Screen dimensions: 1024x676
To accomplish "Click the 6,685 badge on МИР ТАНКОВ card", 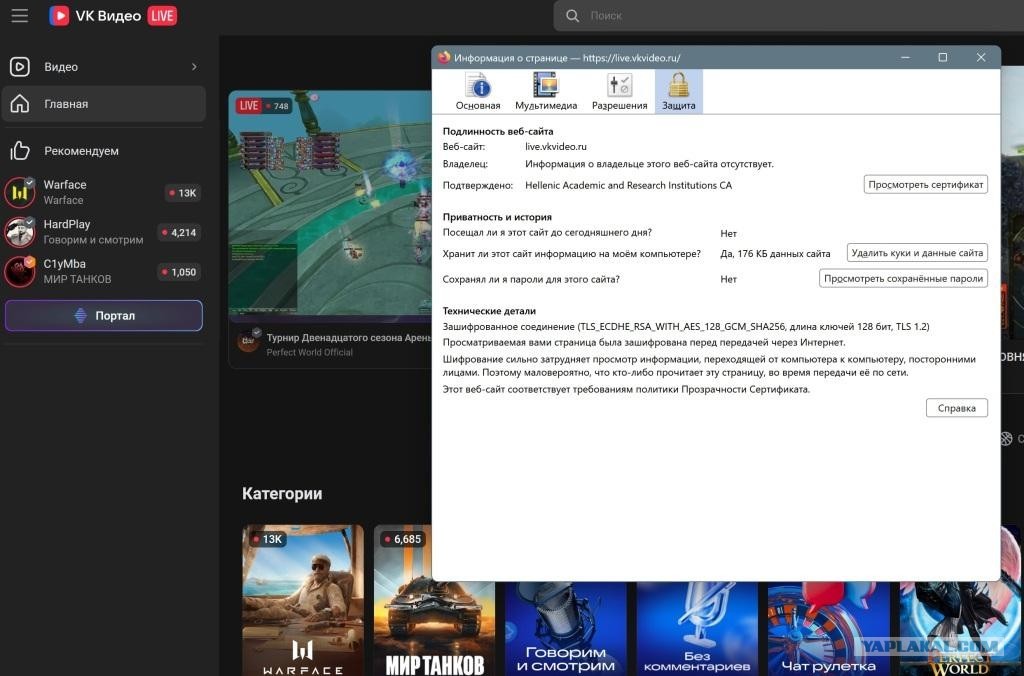I will tap(403, 539).
